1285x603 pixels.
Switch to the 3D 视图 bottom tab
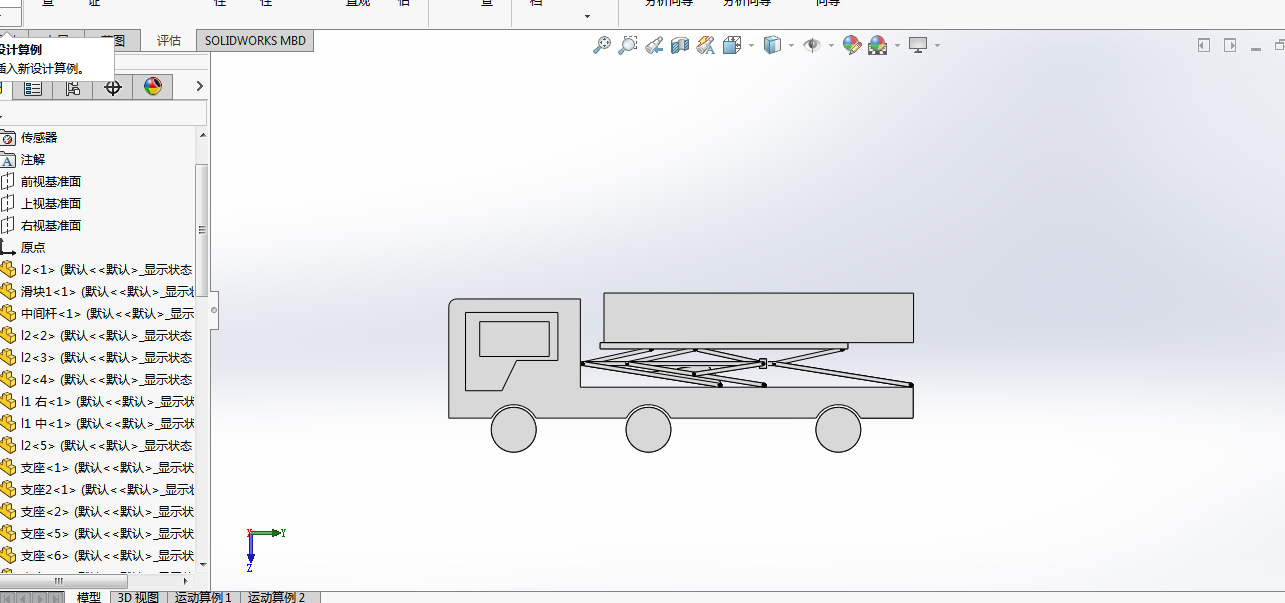pos(139,597)
